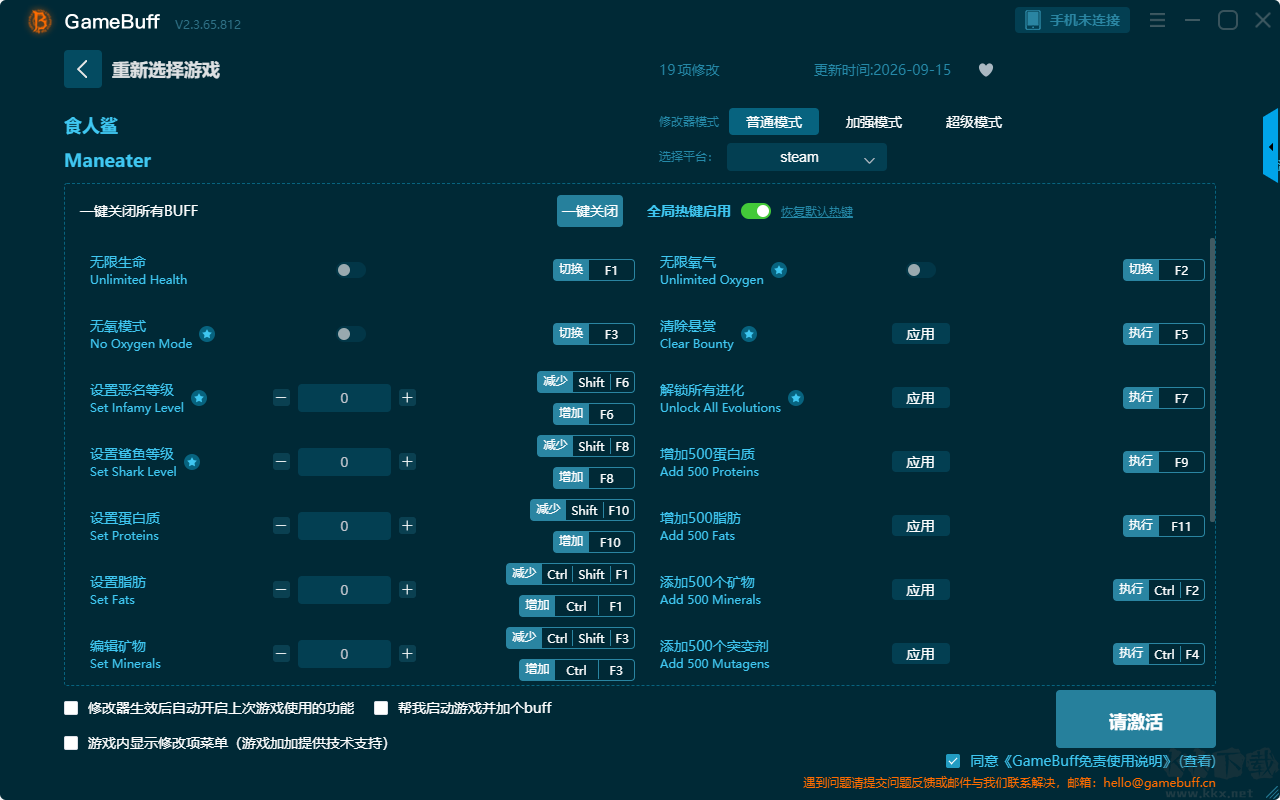Go back with the arrow next to 重新选择游戏
Viewport: 1280px width, 800px height.
(x=83, y=69)
